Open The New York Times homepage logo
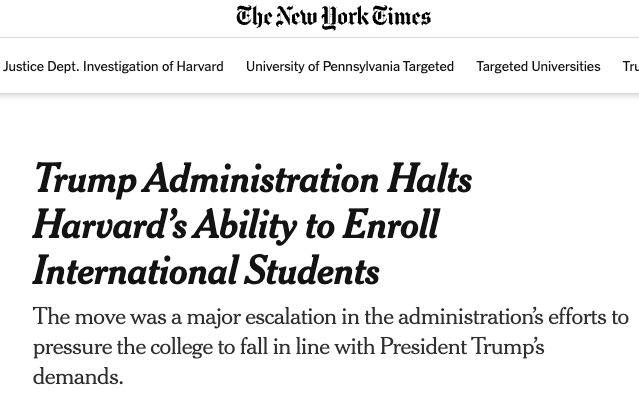This screenshot has width=639, height=396. click(333, 18)
